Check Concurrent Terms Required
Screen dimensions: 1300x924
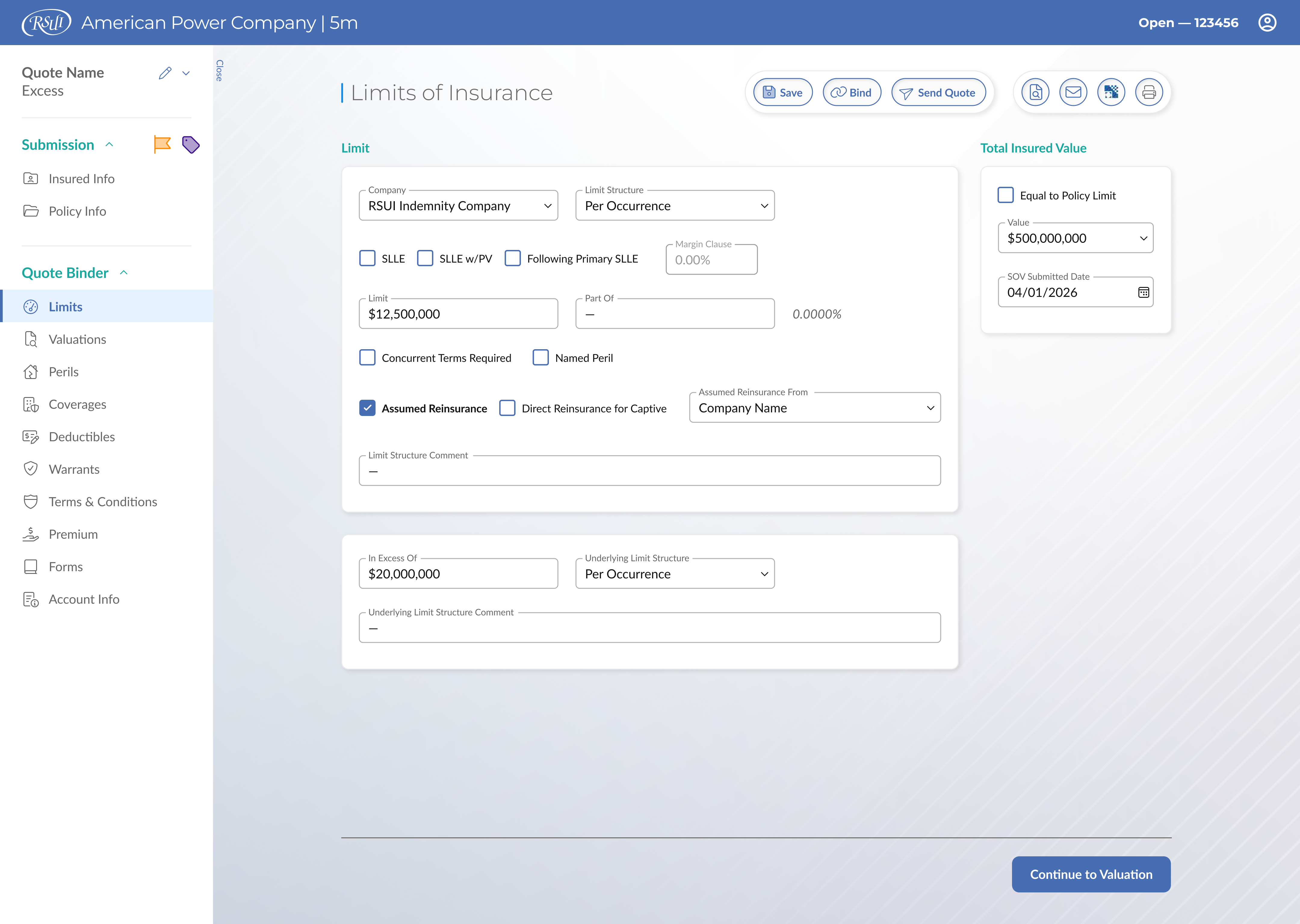tap(368, 357)
